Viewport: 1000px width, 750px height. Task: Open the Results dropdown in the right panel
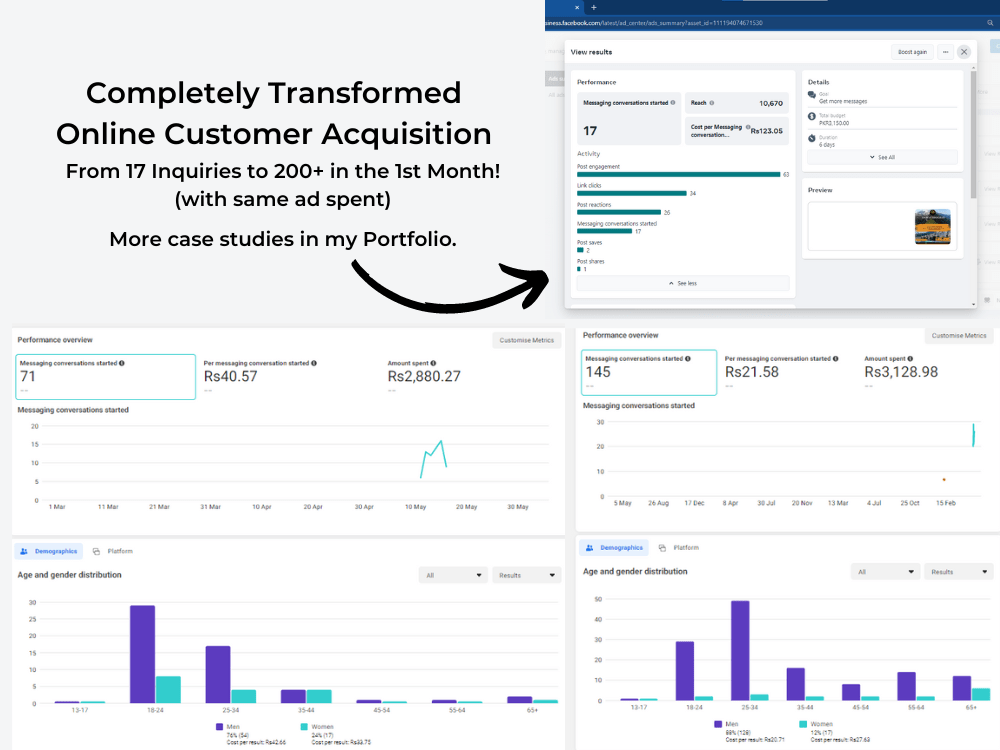(959, 572)
